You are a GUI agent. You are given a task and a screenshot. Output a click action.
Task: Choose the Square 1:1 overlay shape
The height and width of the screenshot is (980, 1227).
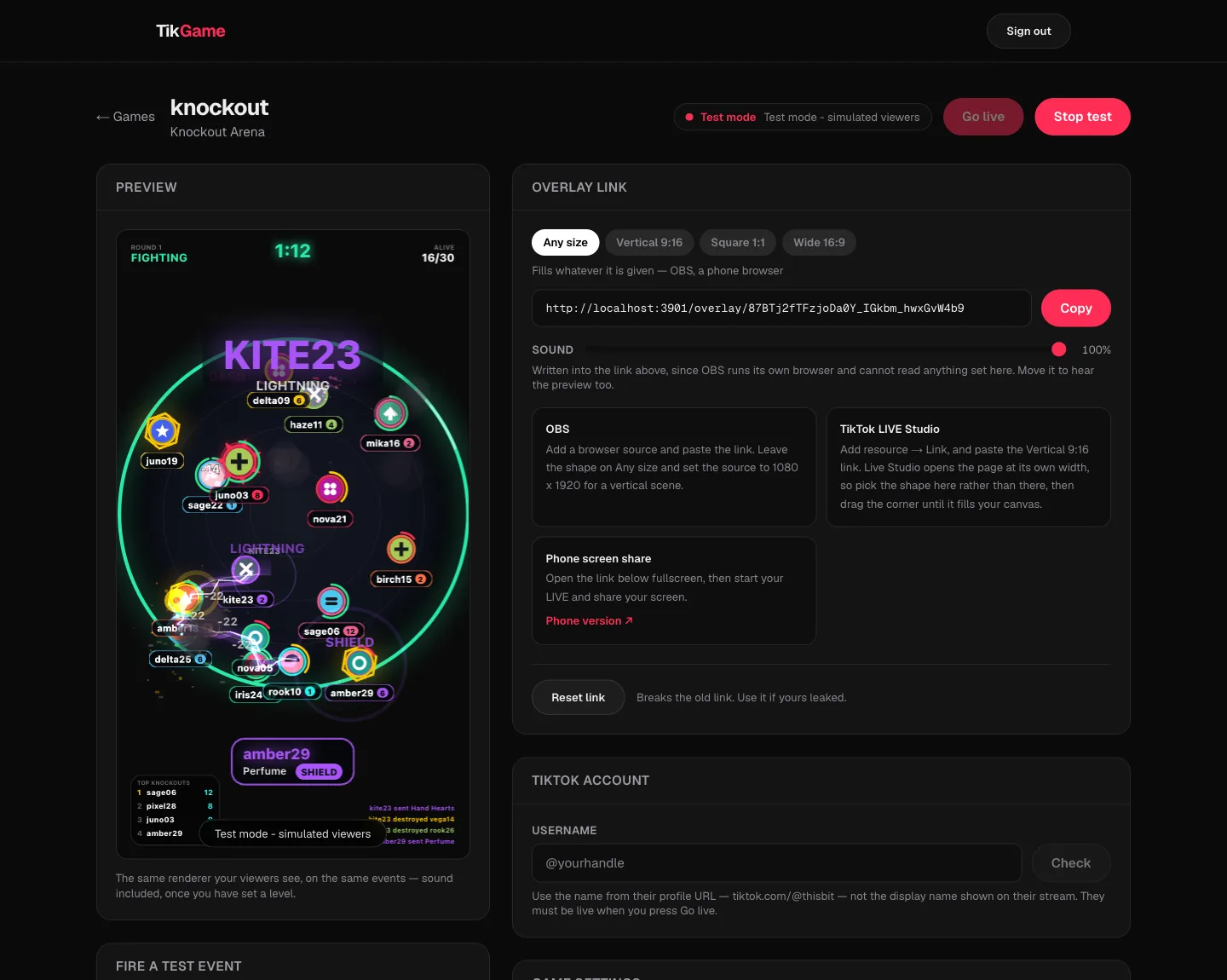pos(738,243)
